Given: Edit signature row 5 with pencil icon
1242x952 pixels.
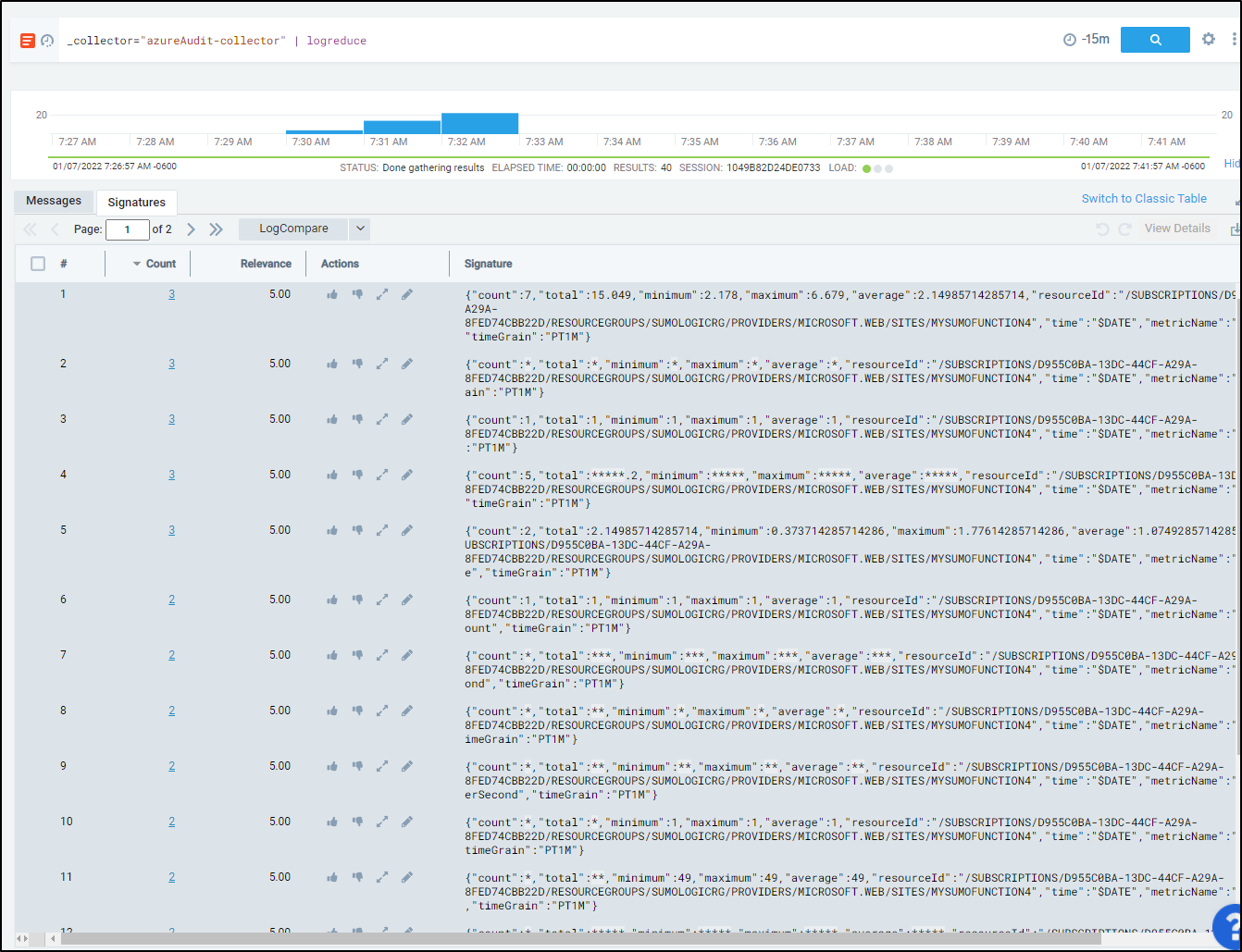Looking at the screenshot, I should [x=407, y=531].
